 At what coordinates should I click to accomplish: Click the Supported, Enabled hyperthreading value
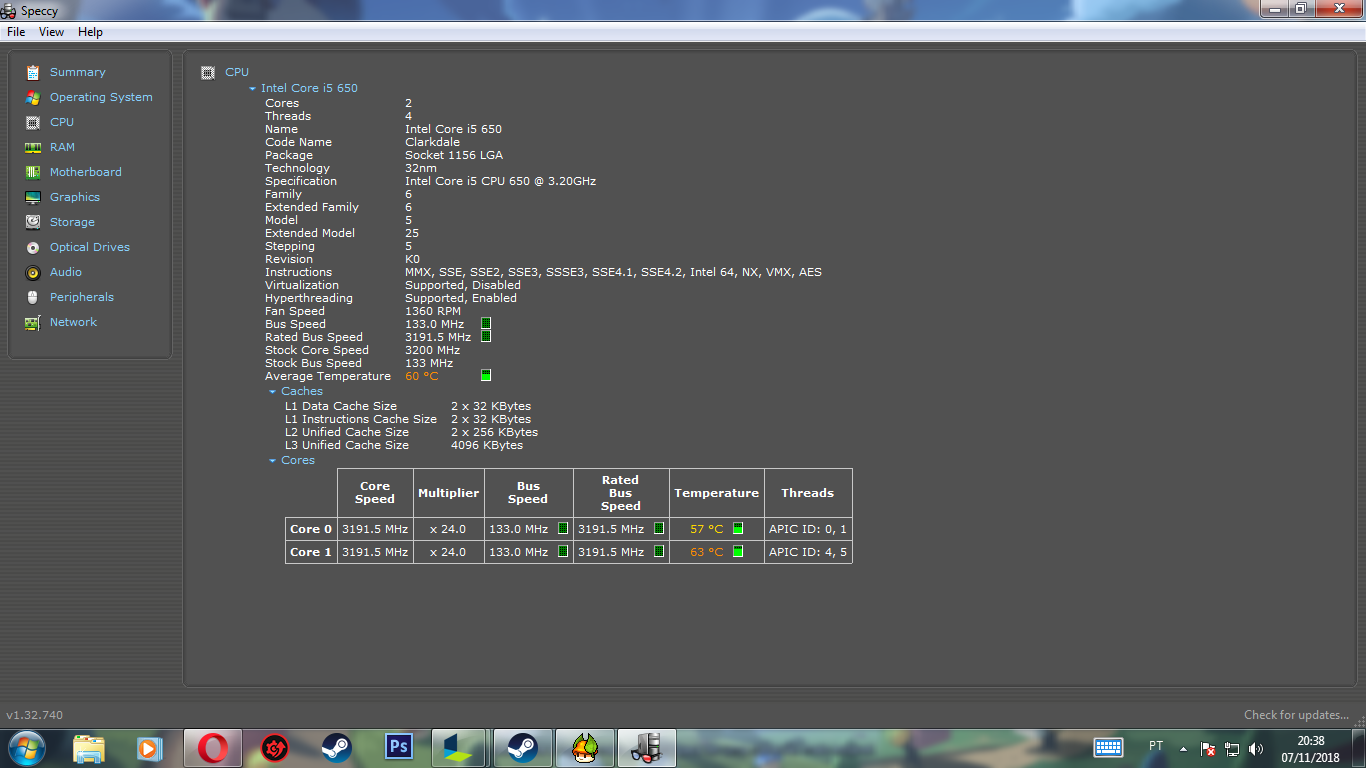click(461, 298)
